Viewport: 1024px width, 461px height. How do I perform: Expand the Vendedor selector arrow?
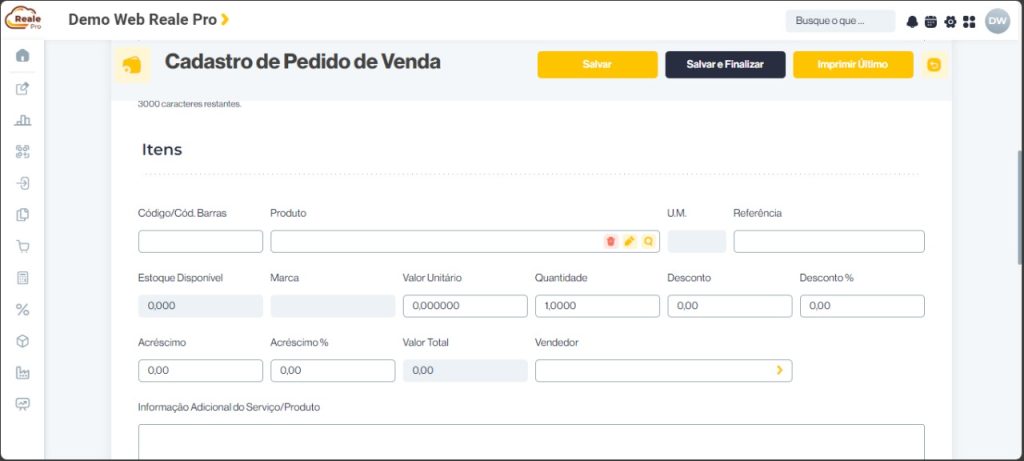pos(779,370)
